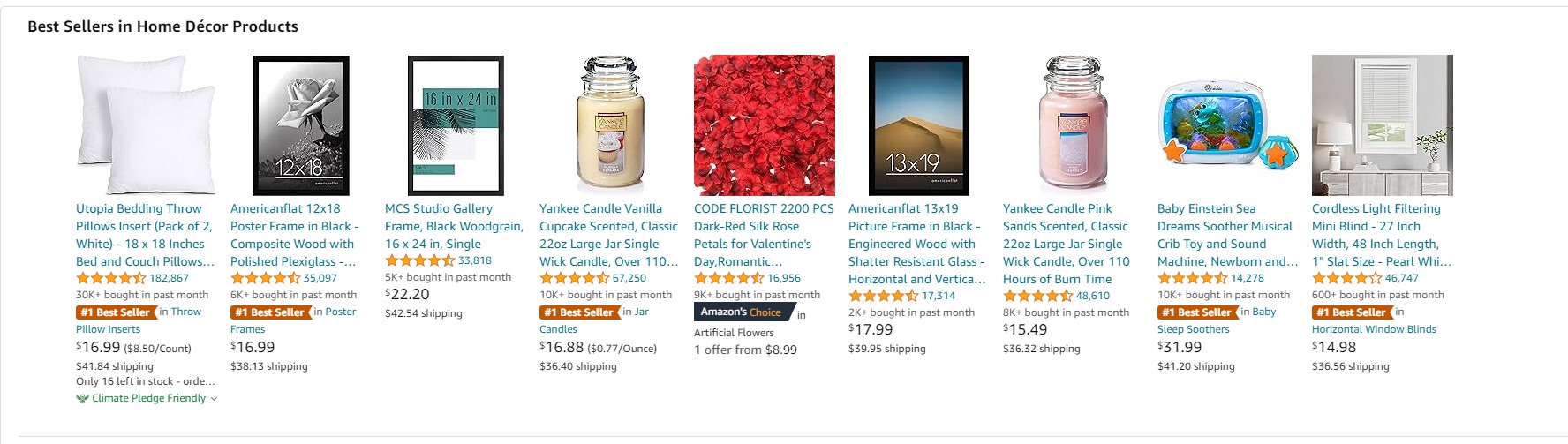Open the Cordless Light Filtering Mini Blind image
The image size is (1568, 444).
click(x=1382, y=124)
